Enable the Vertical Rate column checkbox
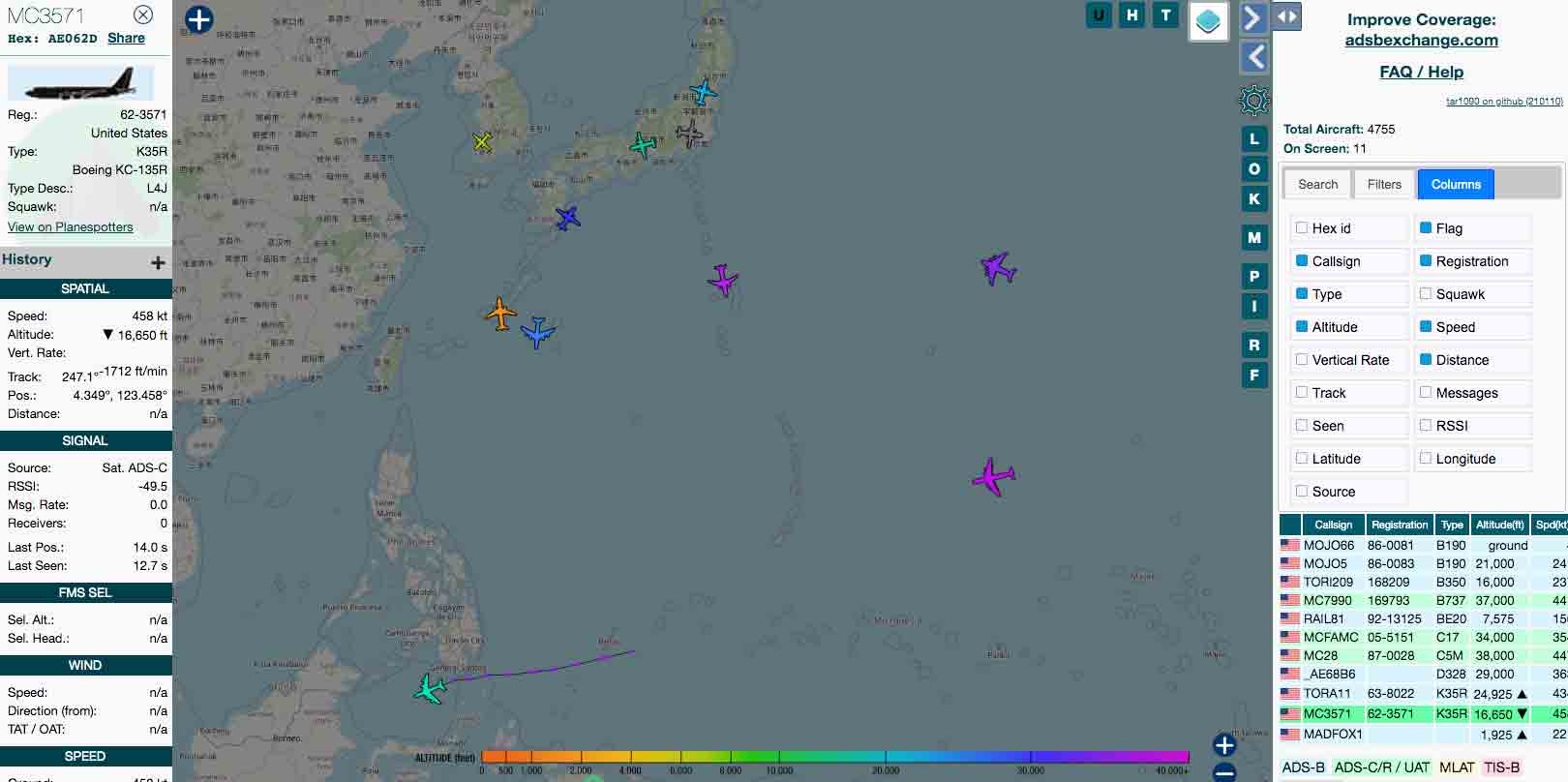This screenshot has width=1568, height=782. pos(1302,359)
